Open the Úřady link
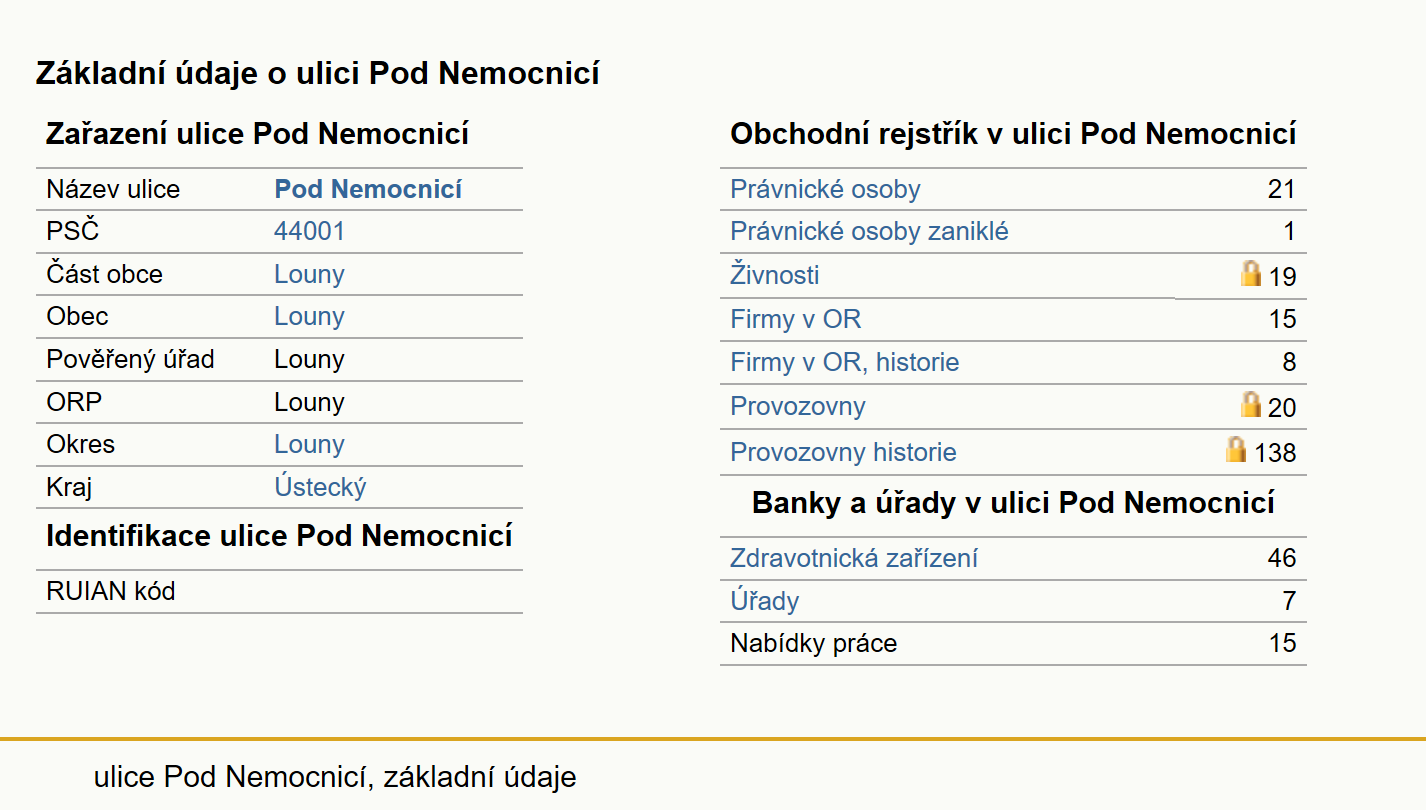This screenshot has width=1426, height=810. tap(764, 600)
